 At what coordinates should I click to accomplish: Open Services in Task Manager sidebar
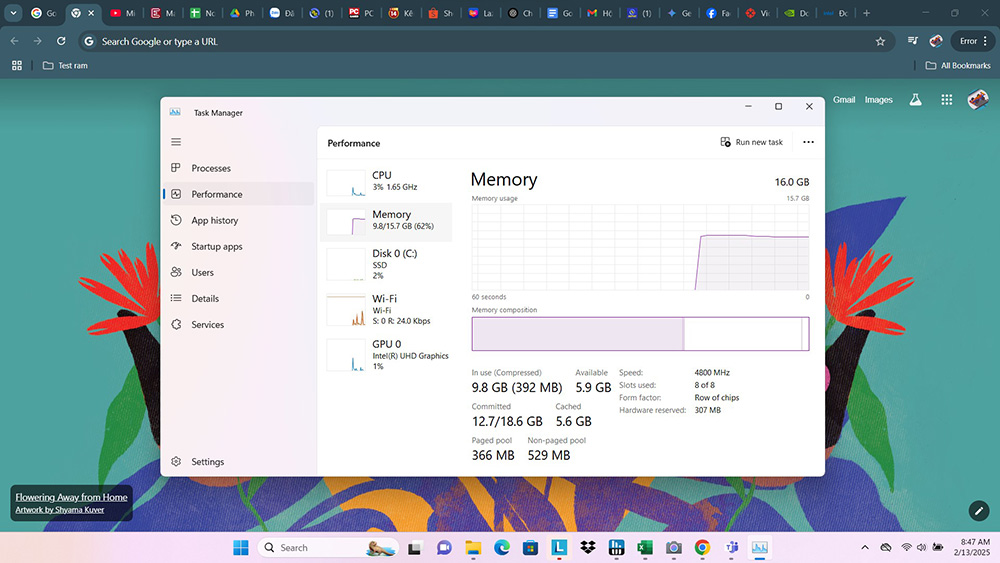[239, 325]
